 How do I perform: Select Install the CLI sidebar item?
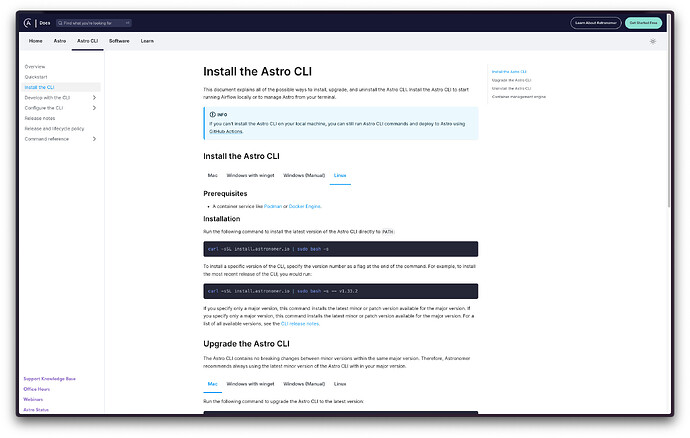click(x=61, y=87)
